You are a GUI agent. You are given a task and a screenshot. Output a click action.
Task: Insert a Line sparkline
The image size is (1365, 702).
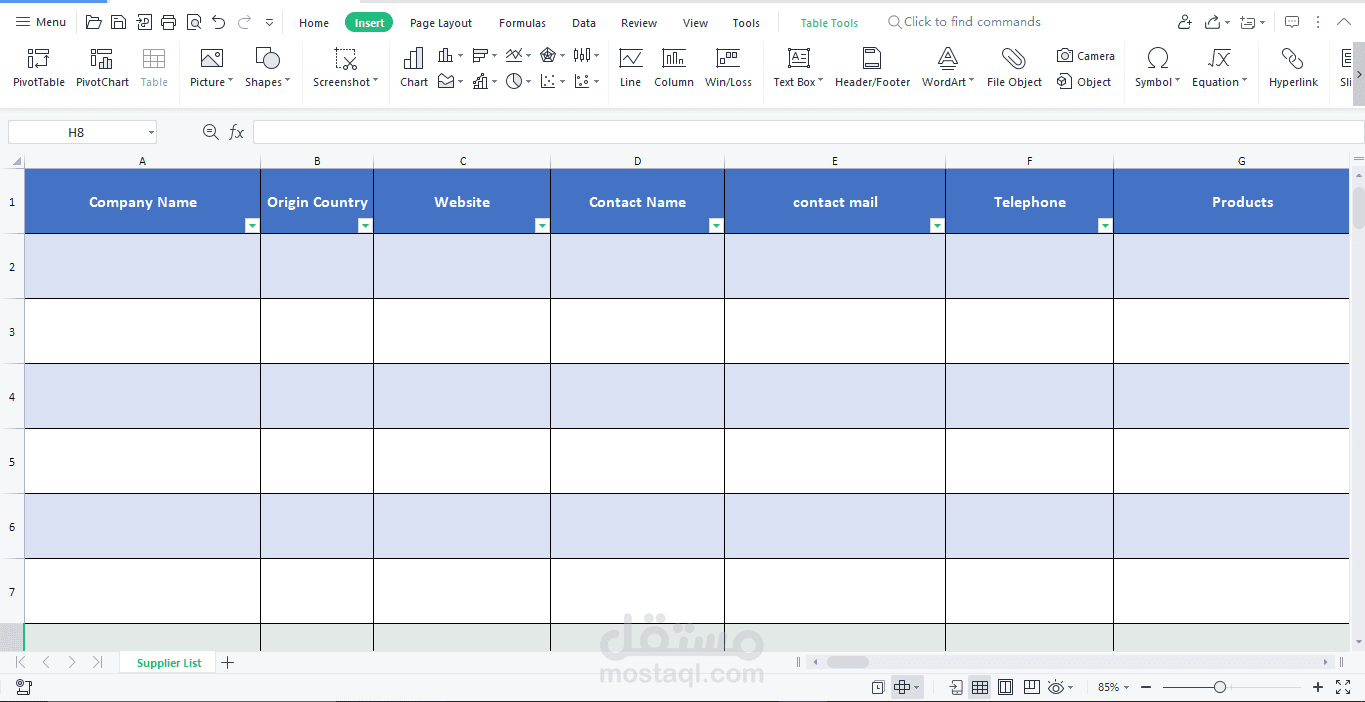pos(630,68)
